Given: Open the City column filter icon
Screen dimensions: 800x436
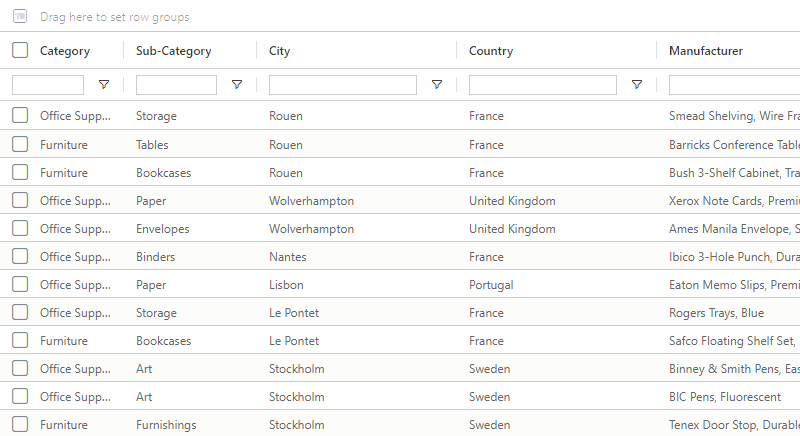Looking at the screenshot, I should (x=437, y=85).
